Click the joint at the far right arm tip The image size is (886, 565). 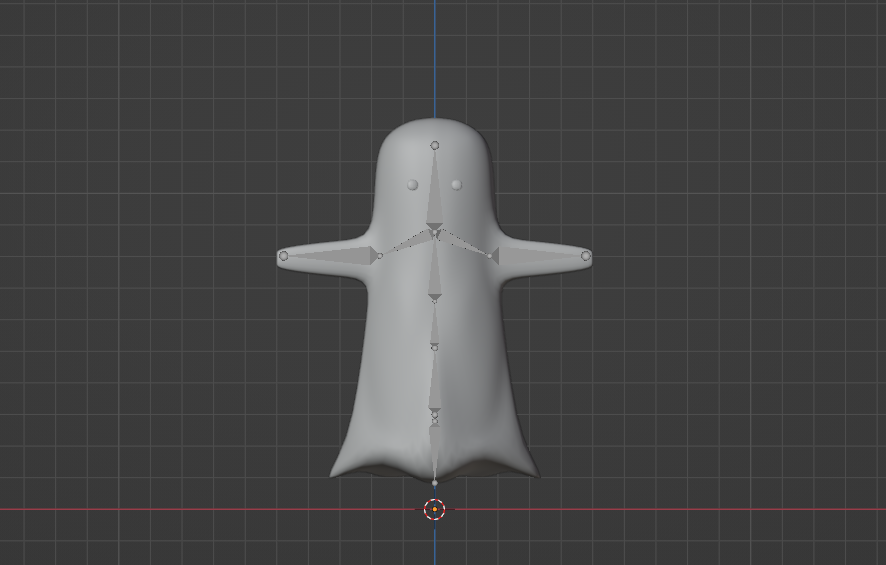point(586,256)
